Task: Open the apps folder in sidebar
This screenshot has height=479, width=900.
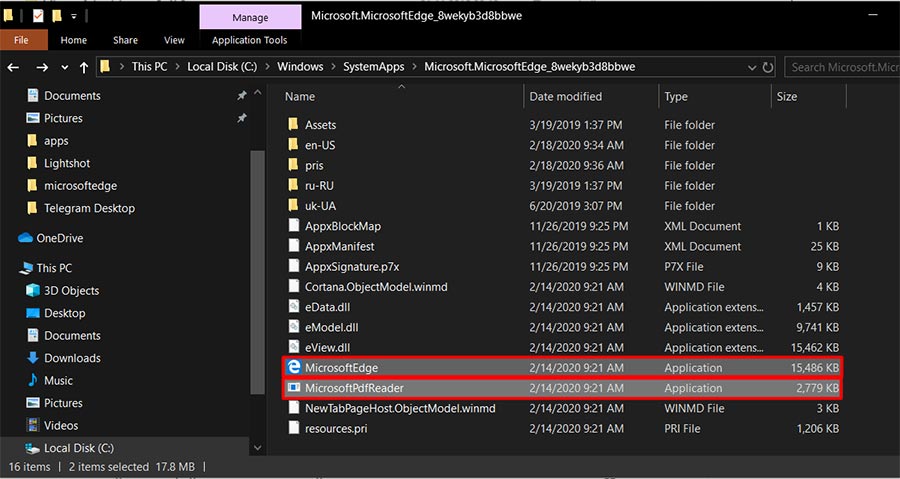Action: point(56,141)
